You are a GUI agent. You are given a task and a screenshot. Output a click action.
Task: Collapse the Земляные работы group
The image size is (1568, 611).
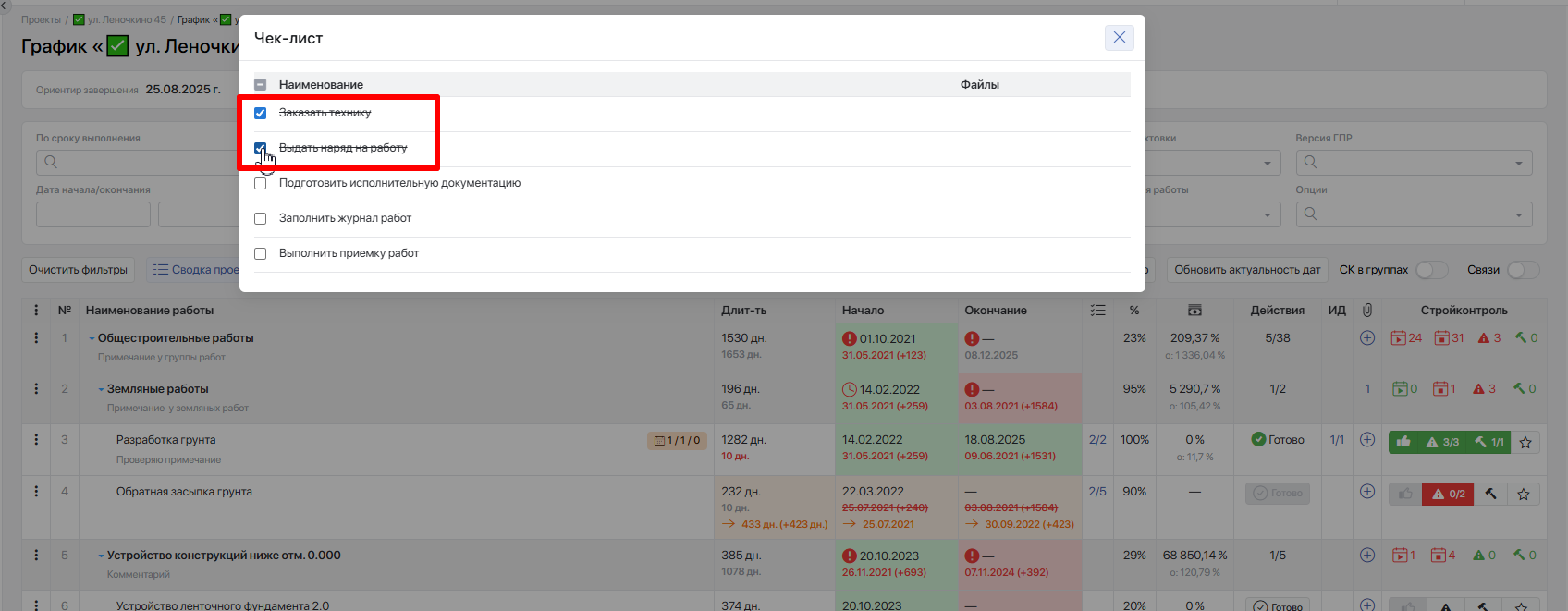click(x=101, y=389)
